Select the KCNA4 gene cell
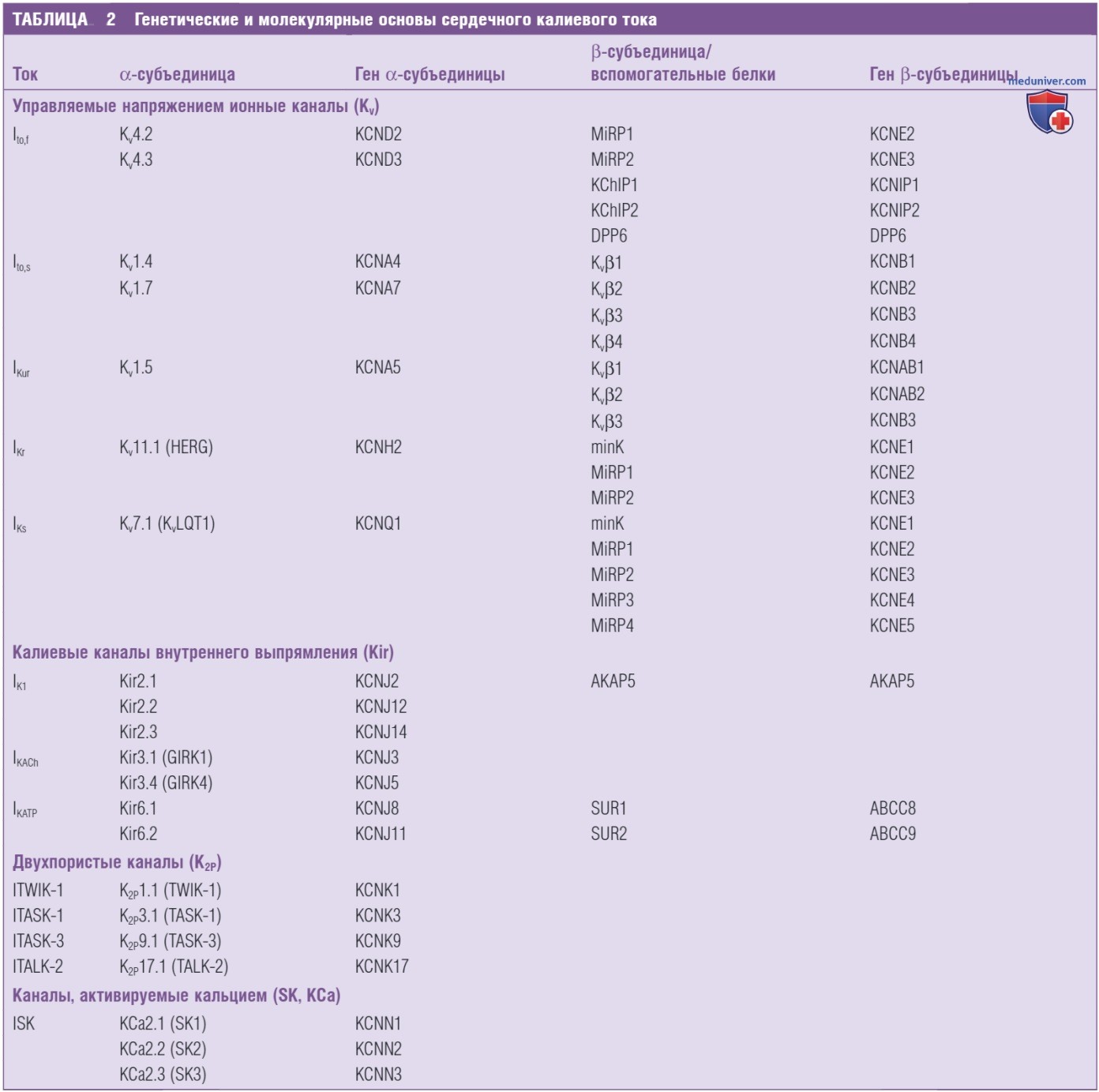1099x1092 pixels. click(x=377, y=261)
